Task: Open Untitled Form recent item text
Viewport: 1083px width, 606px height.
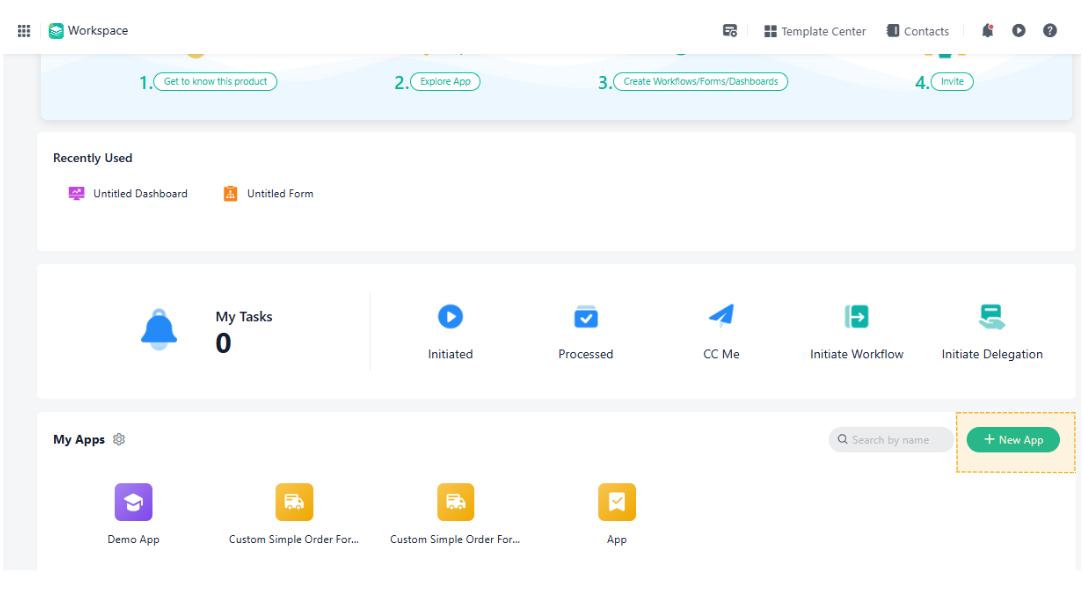Action: click(x=280, y=193)
